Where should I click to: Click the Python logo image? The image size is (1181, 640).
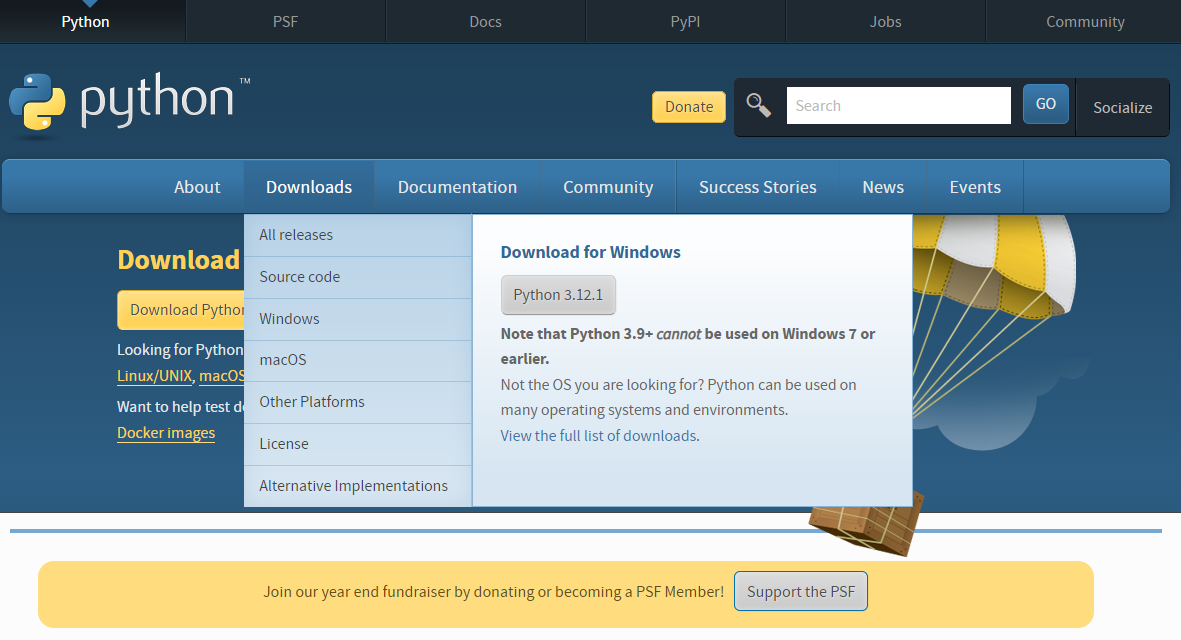click(129, 105)
